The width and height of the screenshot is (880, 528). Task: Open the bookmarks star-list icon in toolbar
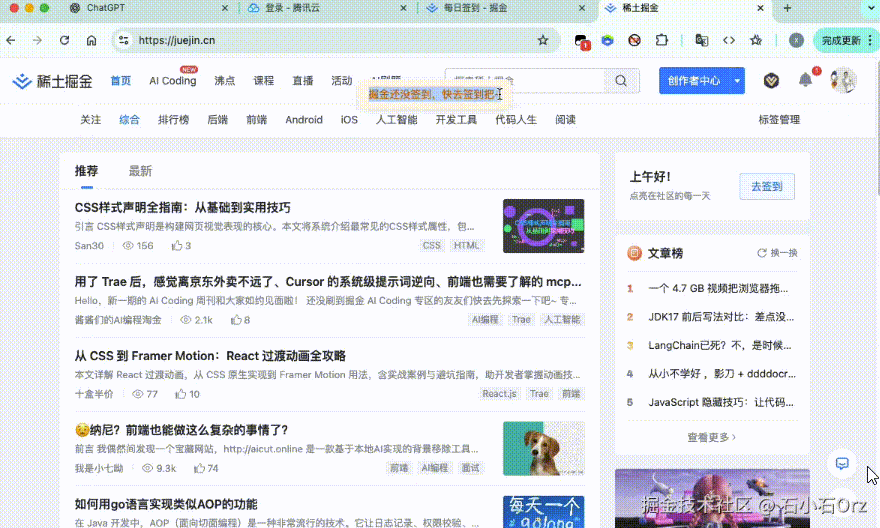point(756,40)
